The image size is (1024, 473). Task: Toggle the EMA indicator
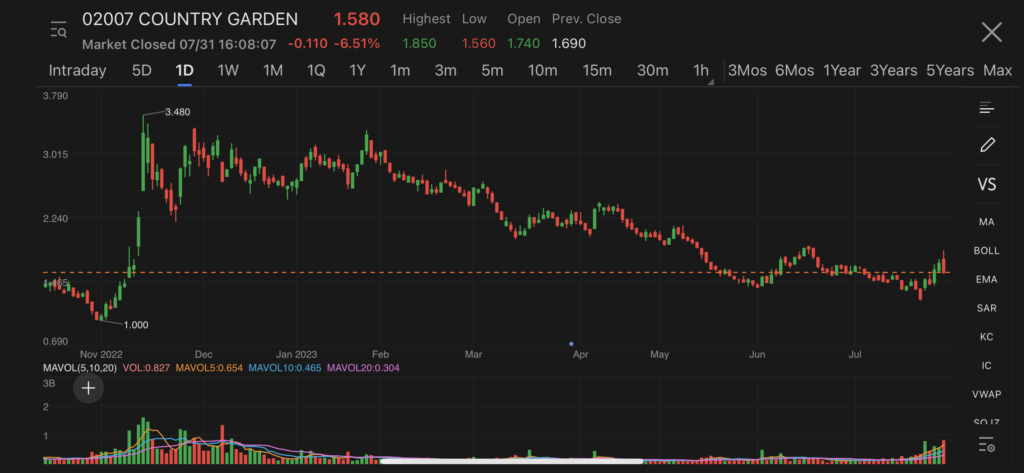pos(987,280)
